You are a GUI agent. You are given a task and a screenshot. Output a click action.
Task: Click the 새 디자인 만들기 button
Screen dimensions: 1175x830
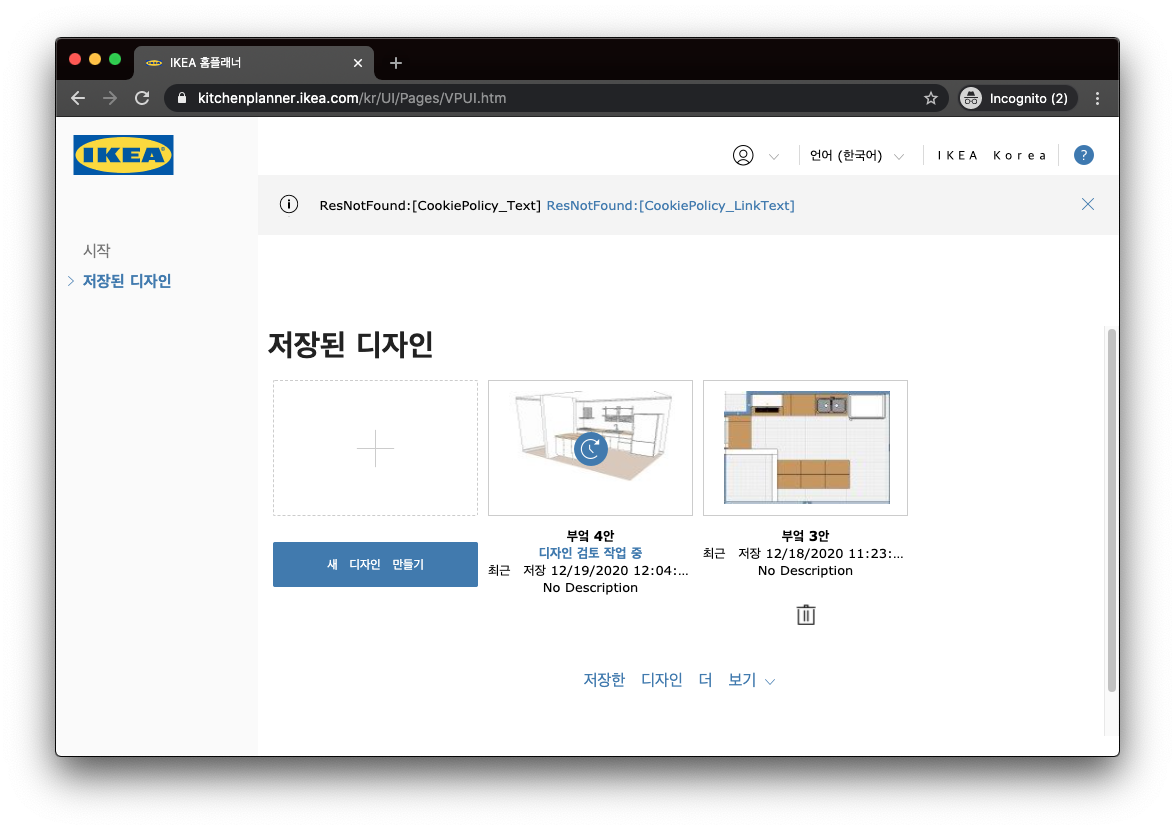point(375,564)
